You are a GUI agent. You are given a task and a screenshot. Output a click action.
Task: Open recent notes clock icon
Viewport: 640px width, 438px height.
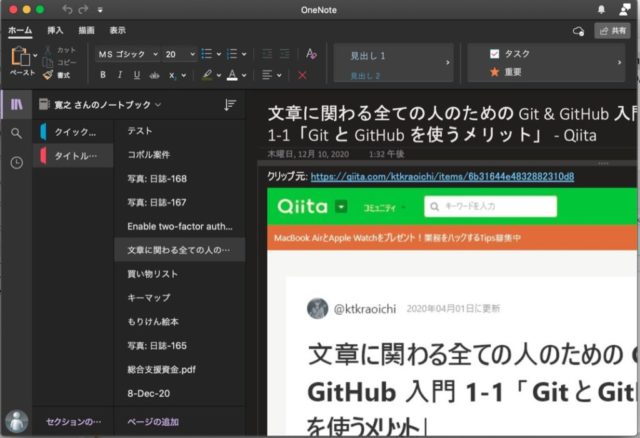coord(16,162)
